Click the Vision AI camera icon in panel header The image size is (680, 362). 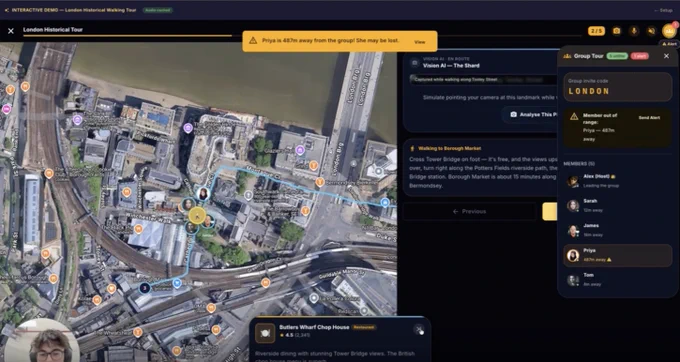click(x=415, y=63)
